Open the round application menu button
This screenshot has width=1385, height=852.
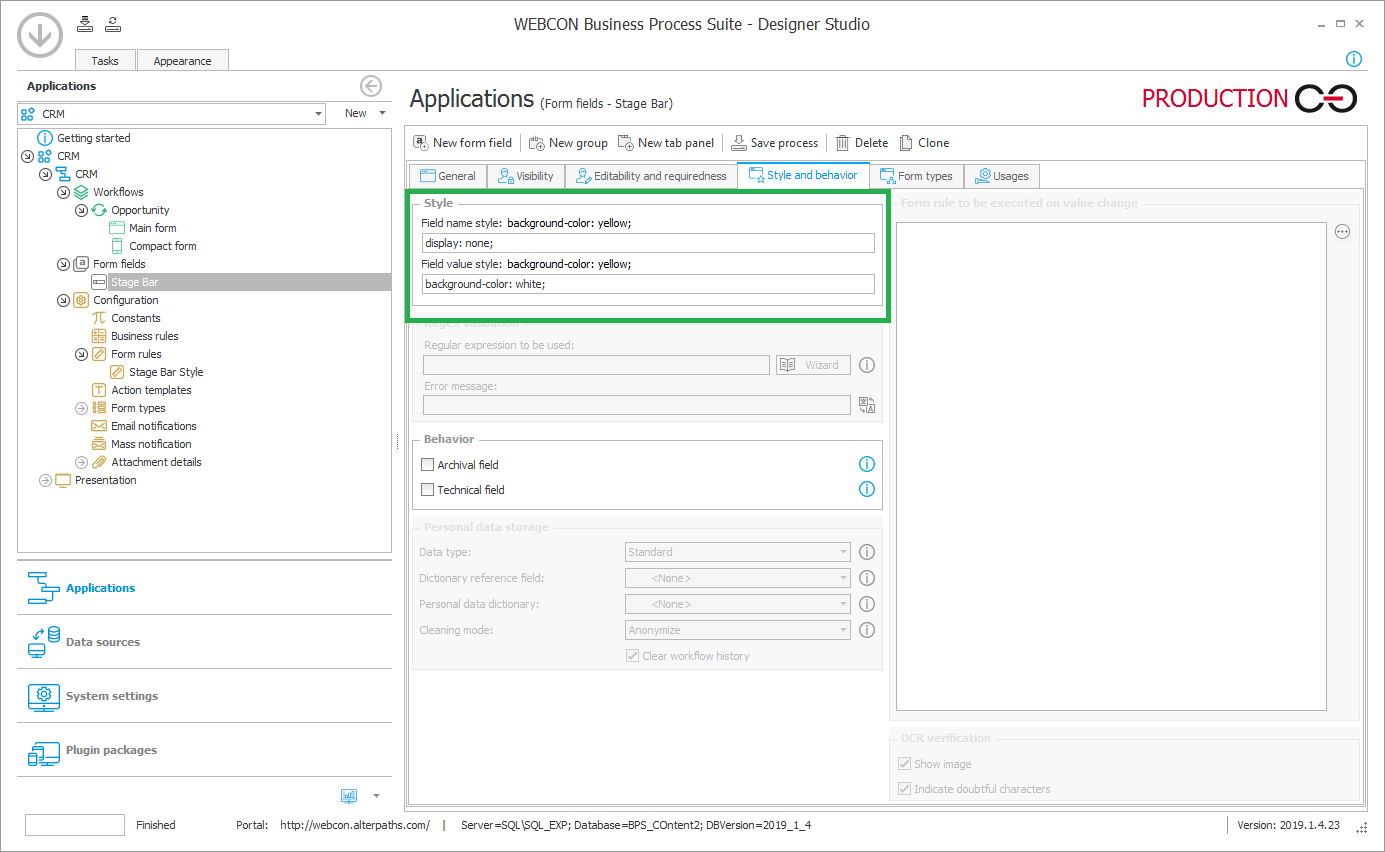click(39, 37)
